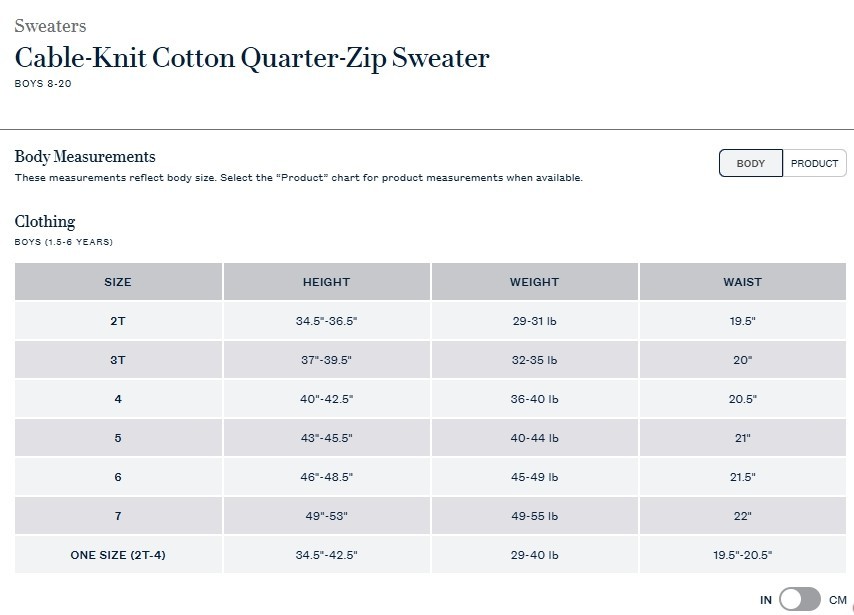
Task: Click the Cable-Knit Cotton Quarter-Zip Sweater title
Action: pos(251,58)
